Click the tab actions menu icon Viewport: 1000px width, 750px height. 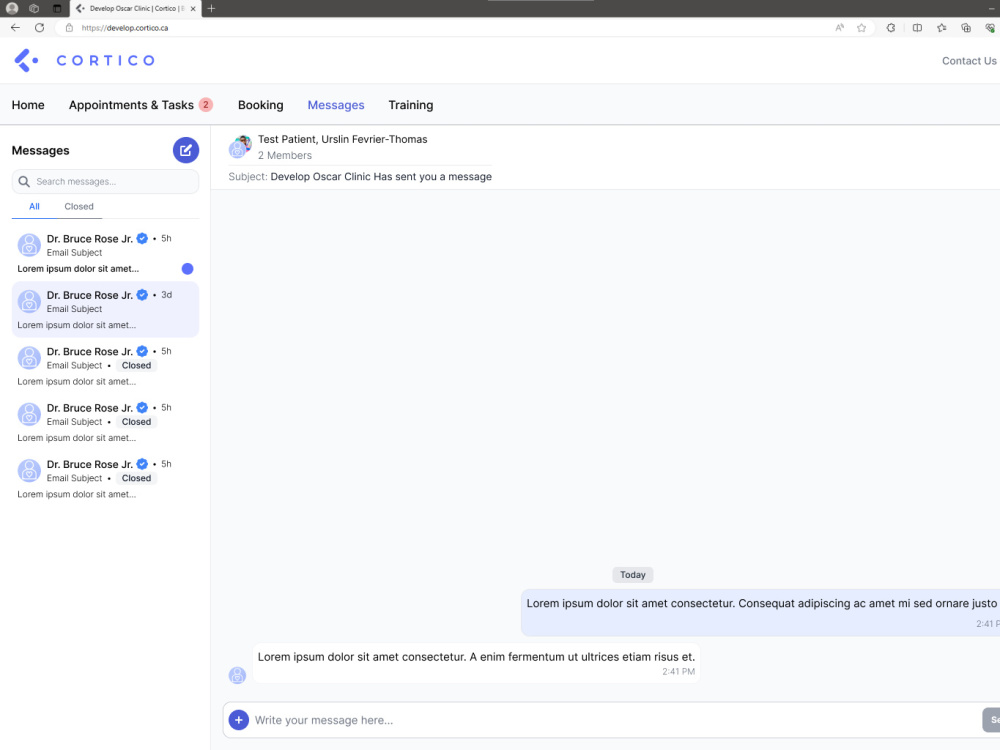point(57,8)
